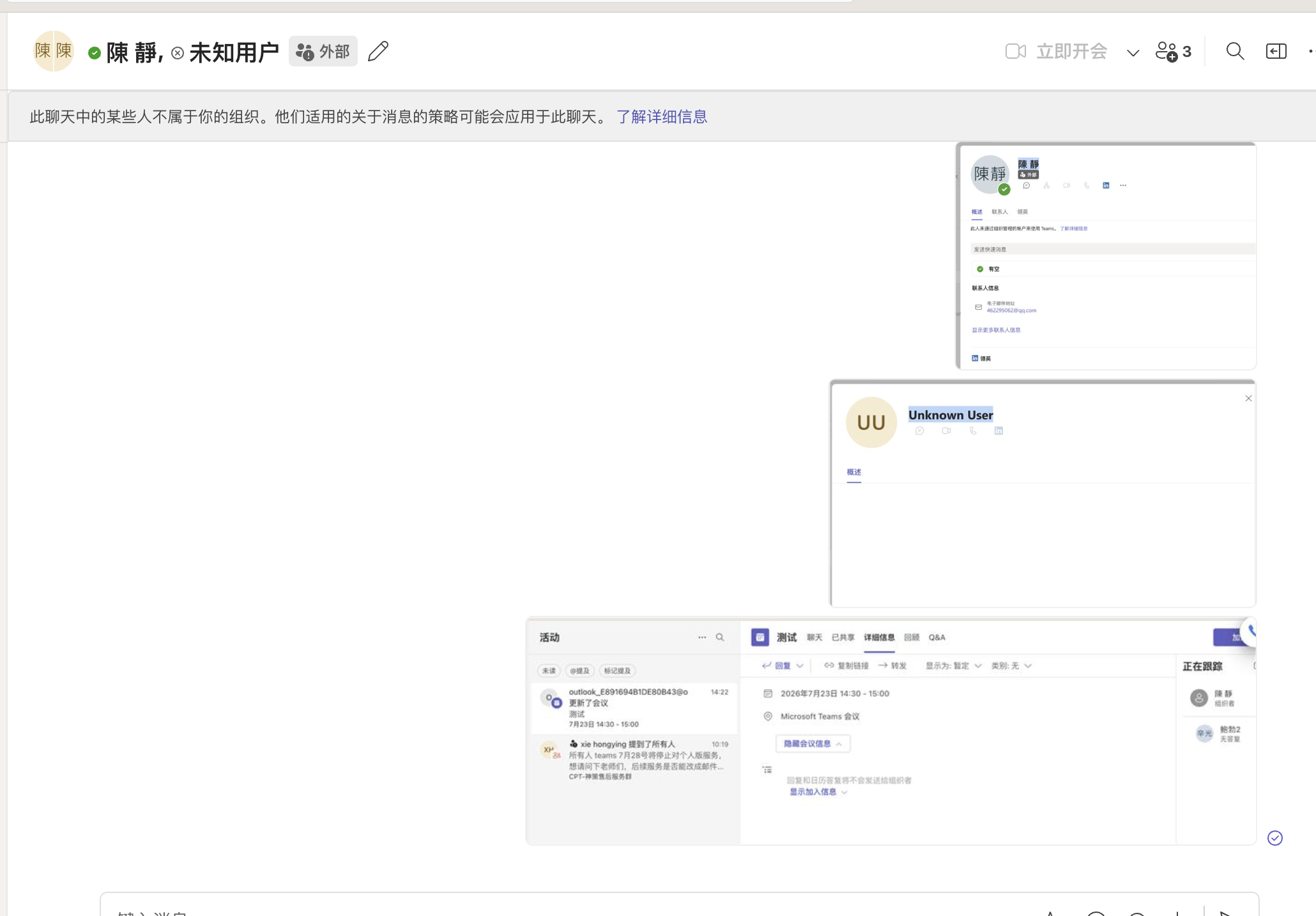
Task: Open the participants list showing 3 people
Action: tap(1174, 51)
